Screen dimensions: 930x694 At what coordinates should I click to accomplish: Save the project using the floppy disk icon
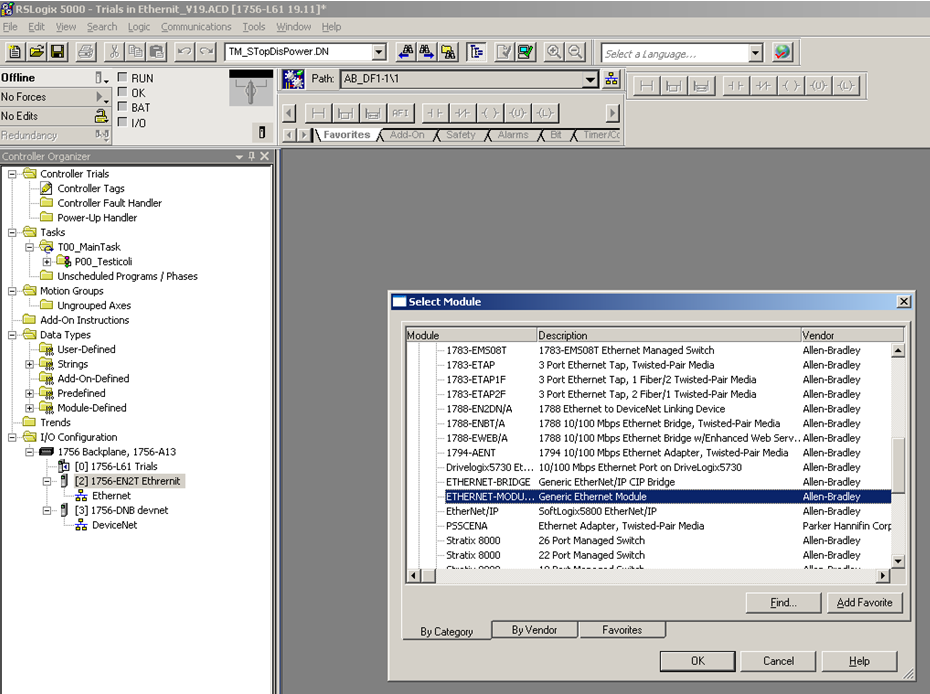coord(58,52)
